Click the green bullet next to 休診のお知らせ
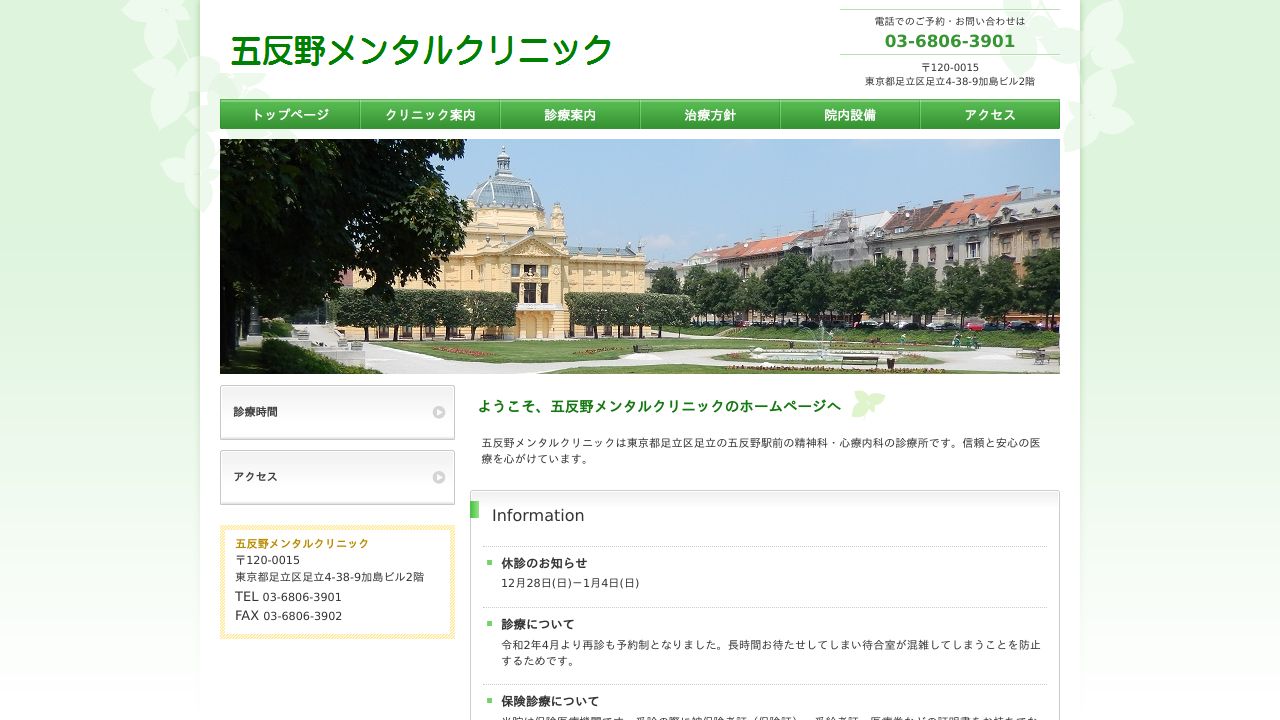Screen dimensions: 1280x720 (x=490, y=563)
